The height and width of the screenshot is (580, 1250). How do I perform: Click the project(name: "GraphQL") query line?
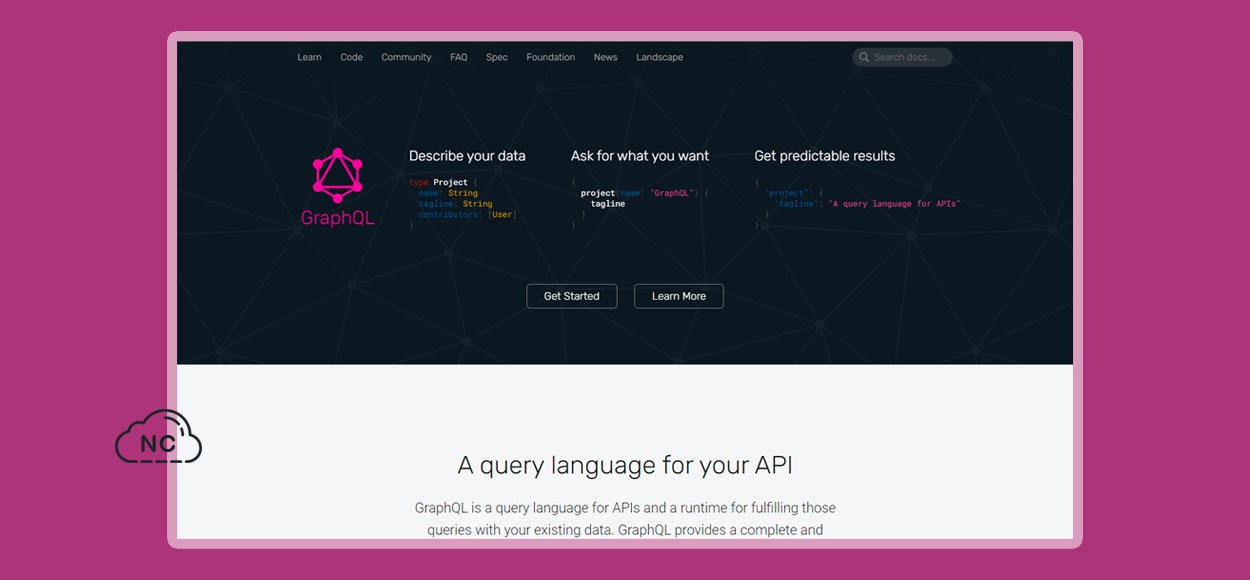pos(644,193)
